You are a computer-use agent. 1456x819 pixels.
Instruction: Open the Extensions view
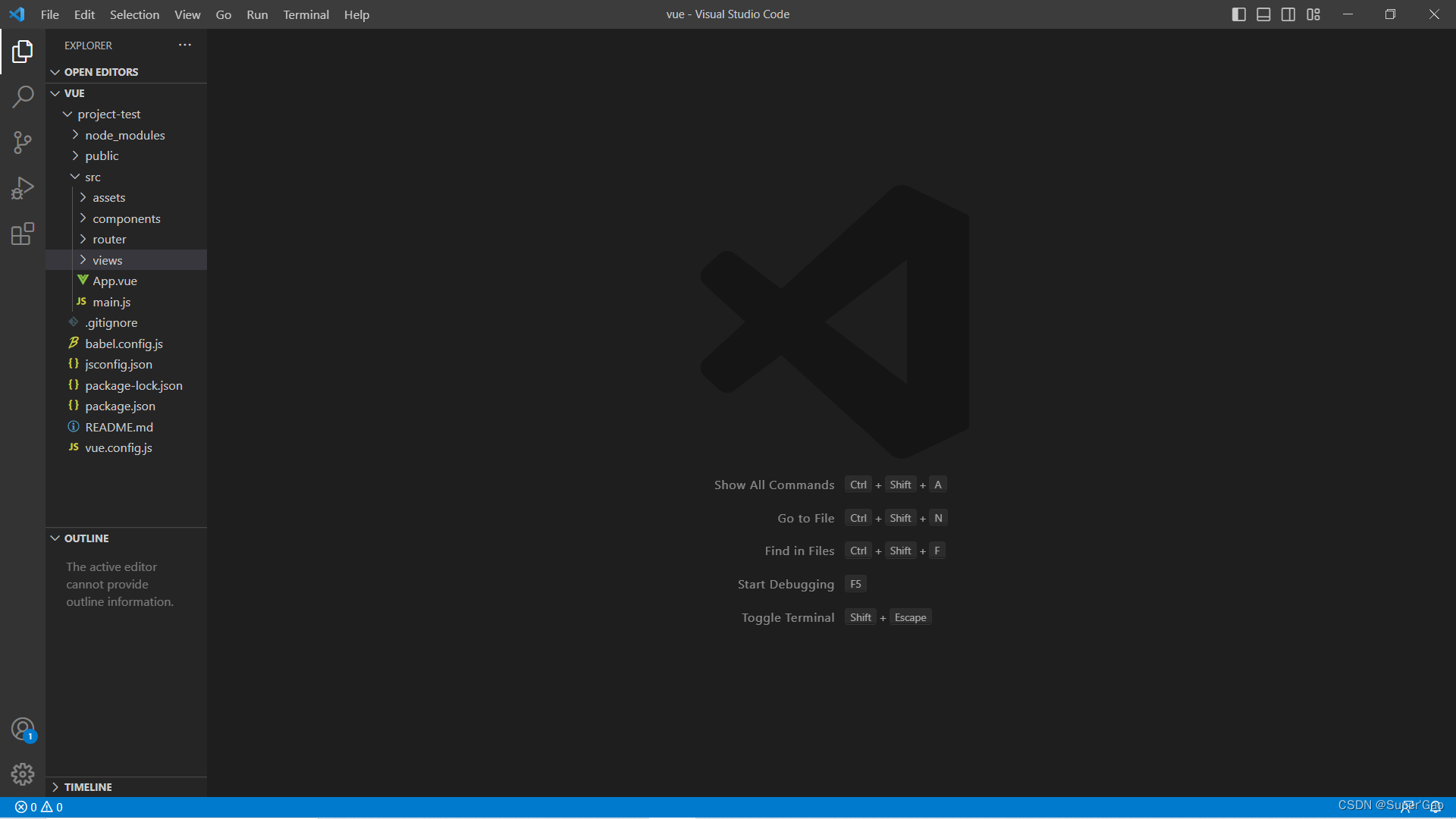[x=23, y=234]
